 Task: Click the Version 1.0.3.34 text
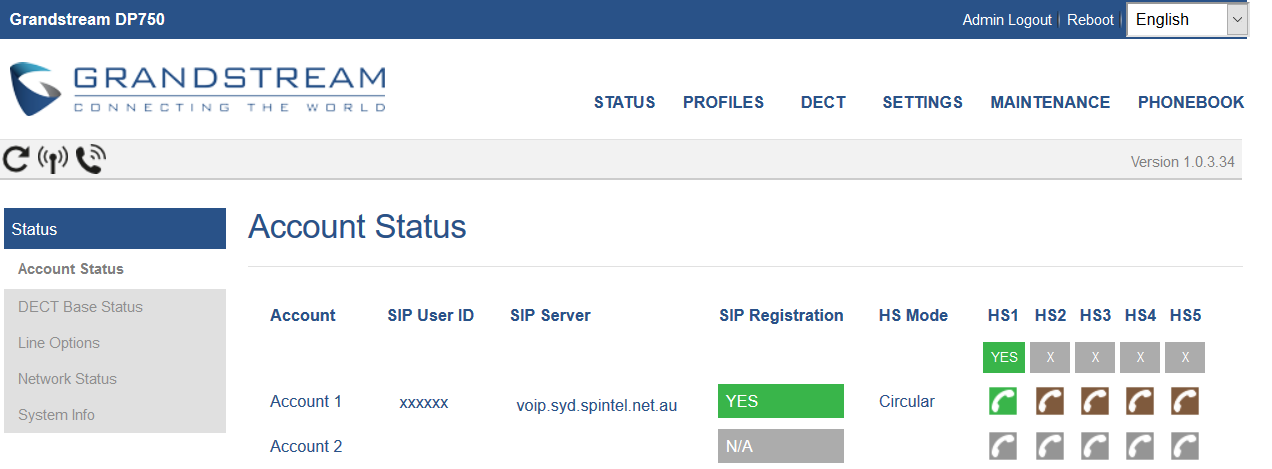[x=1183, y=161]
